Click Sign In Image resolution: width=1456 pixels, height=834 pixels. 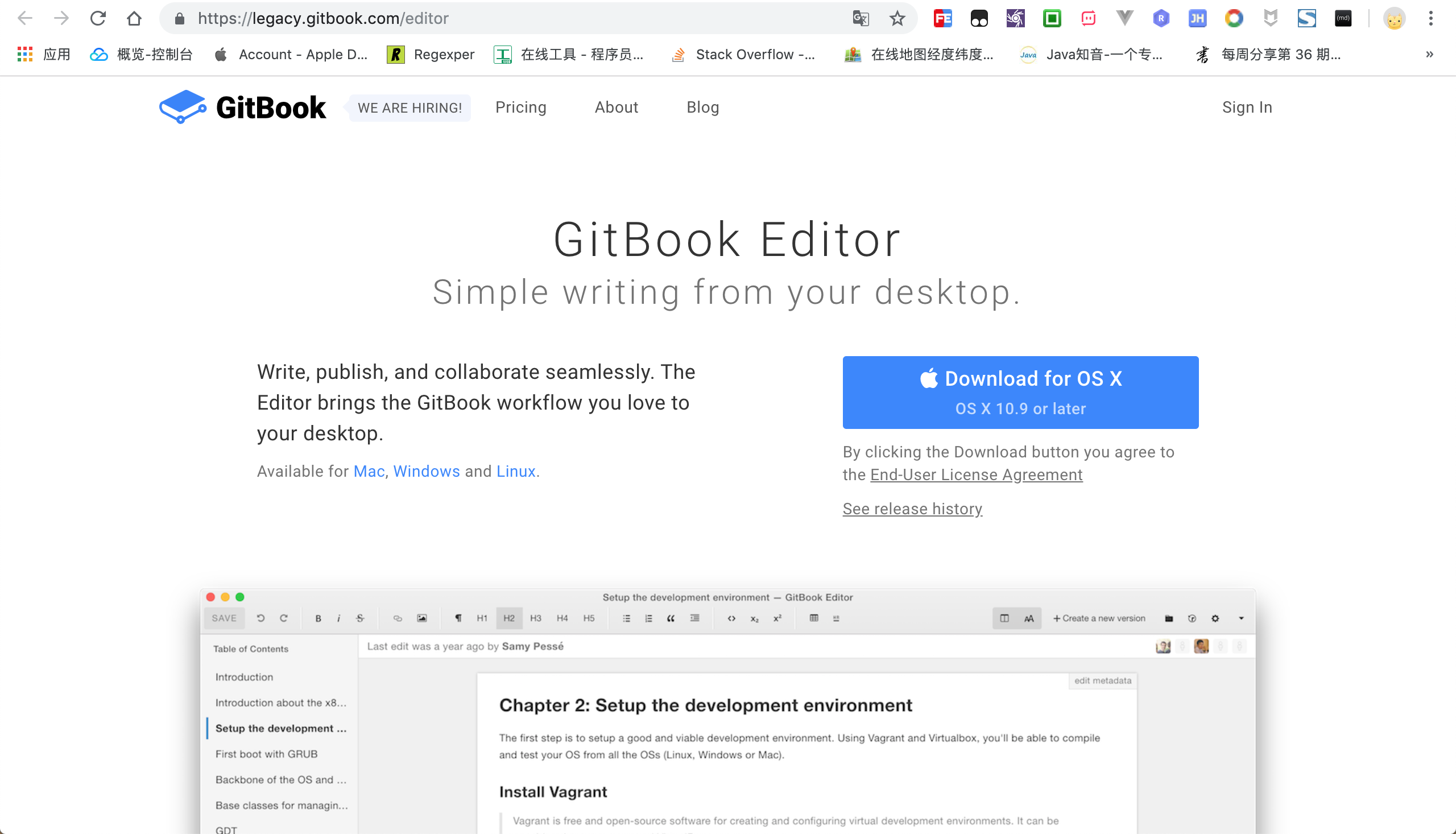(1247, 107)
